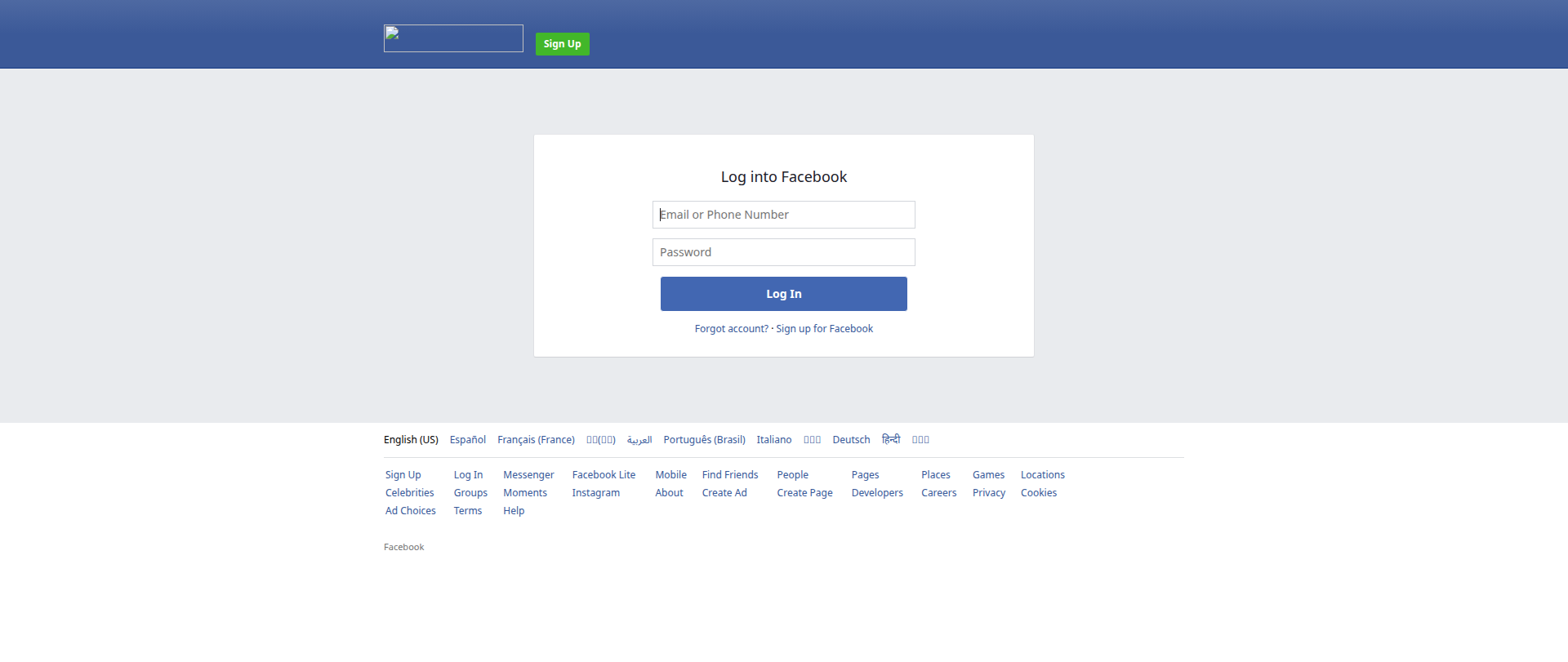Switch language to Español
Image resolution: width=1568 pixels, height=662 pixels.
pyautogui.click(x=467, y=440)
